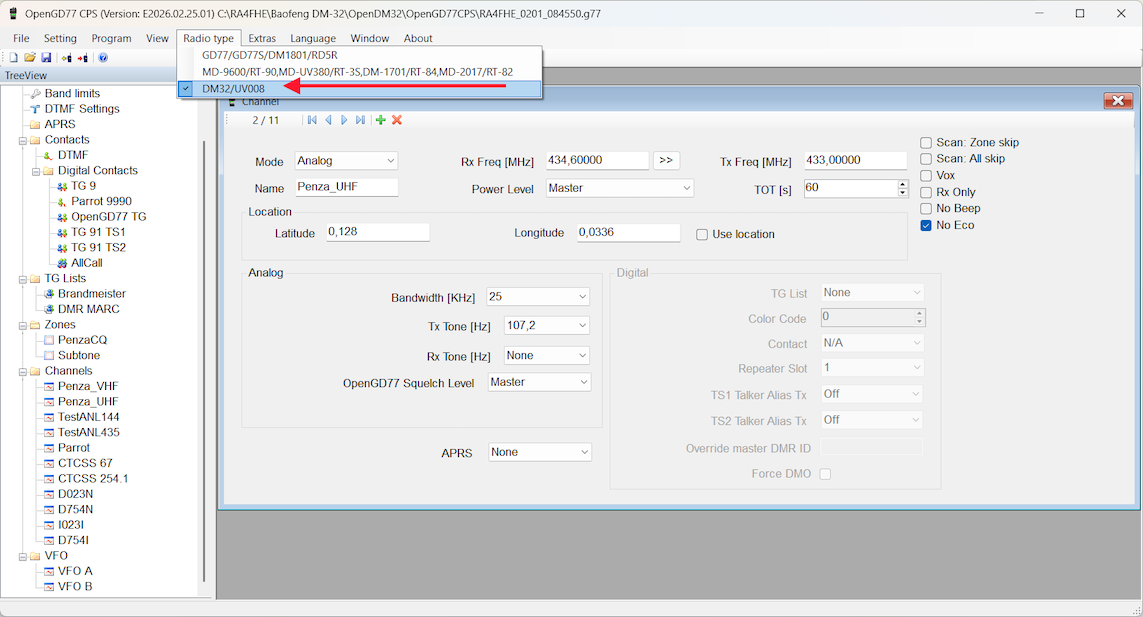
Task: Jump to the first channel record
Action: pos(312,120)
